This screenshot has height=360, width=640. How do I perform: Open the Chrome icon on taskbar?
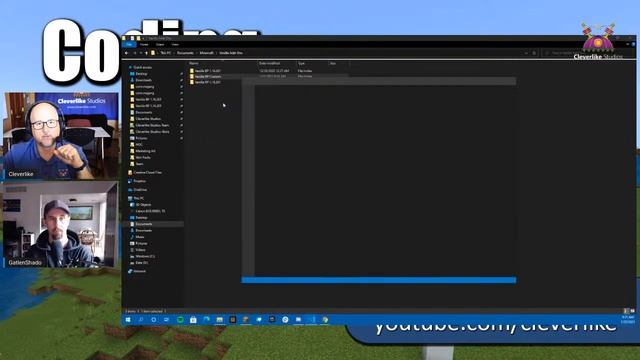tap(325, 320)
